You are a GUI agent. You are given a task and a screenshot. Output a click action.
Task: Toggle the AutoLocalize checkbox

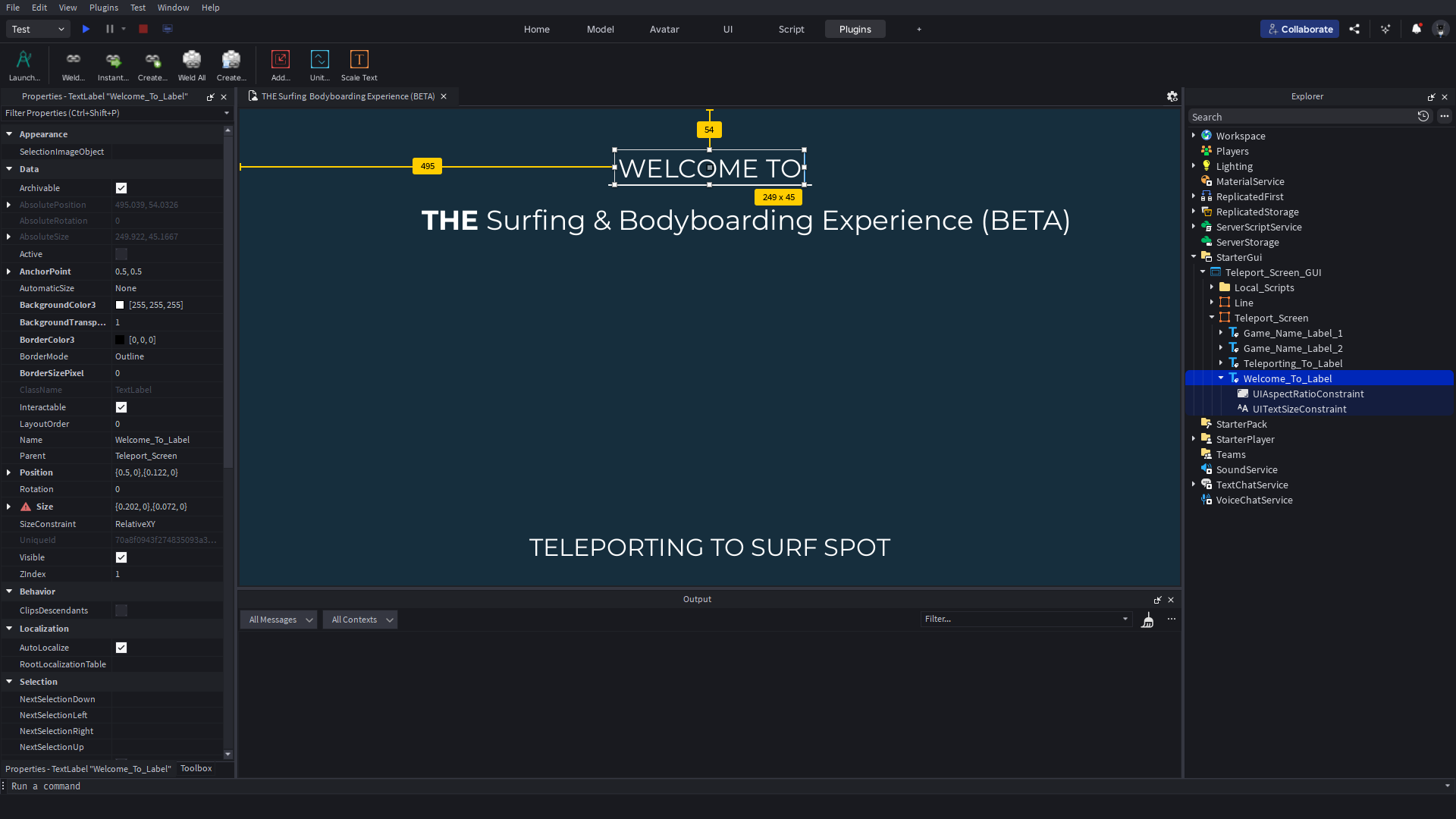[x=121, y=648]
